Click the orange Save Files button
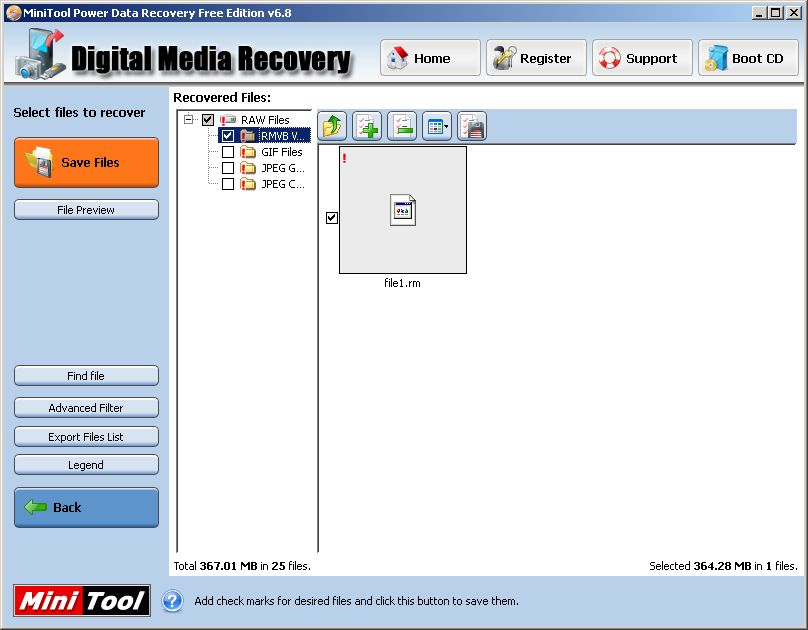Viewport: 808px width, 630px height. point(86,162)
